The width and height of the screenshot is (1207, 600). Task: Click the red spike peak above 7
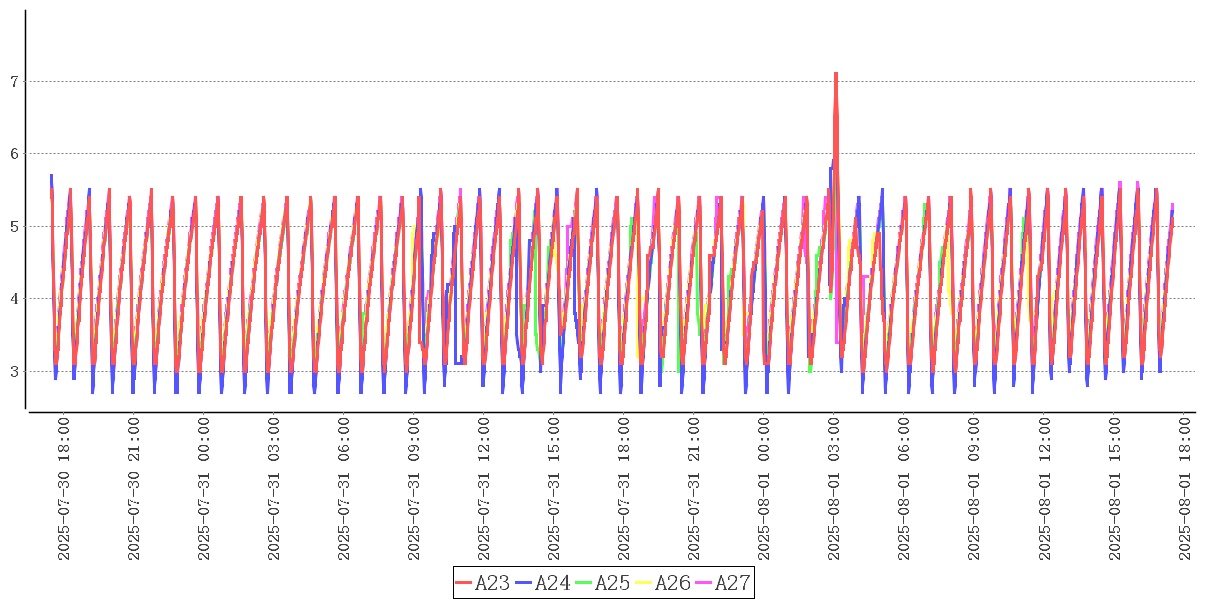pyautogui.click(x=835, y=74)
